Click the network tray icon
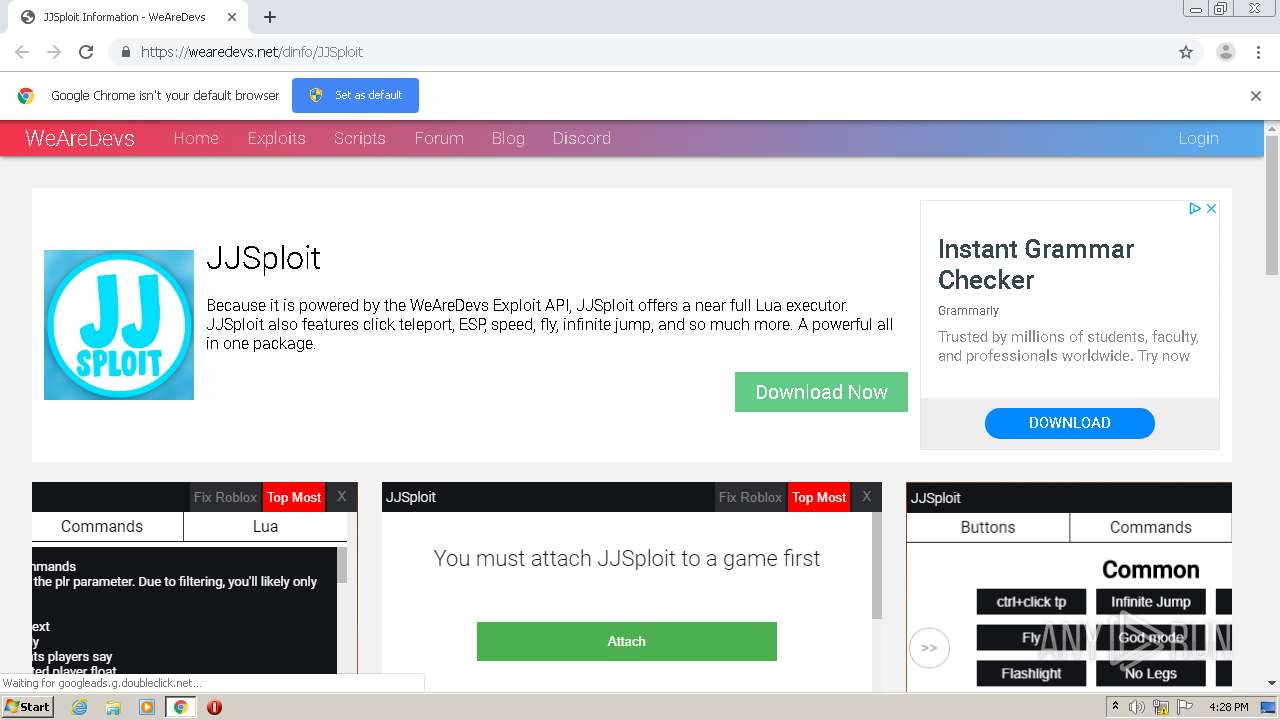Image resolution: width=1280 pixels, height=720 pixels. tap(1161, 707)
